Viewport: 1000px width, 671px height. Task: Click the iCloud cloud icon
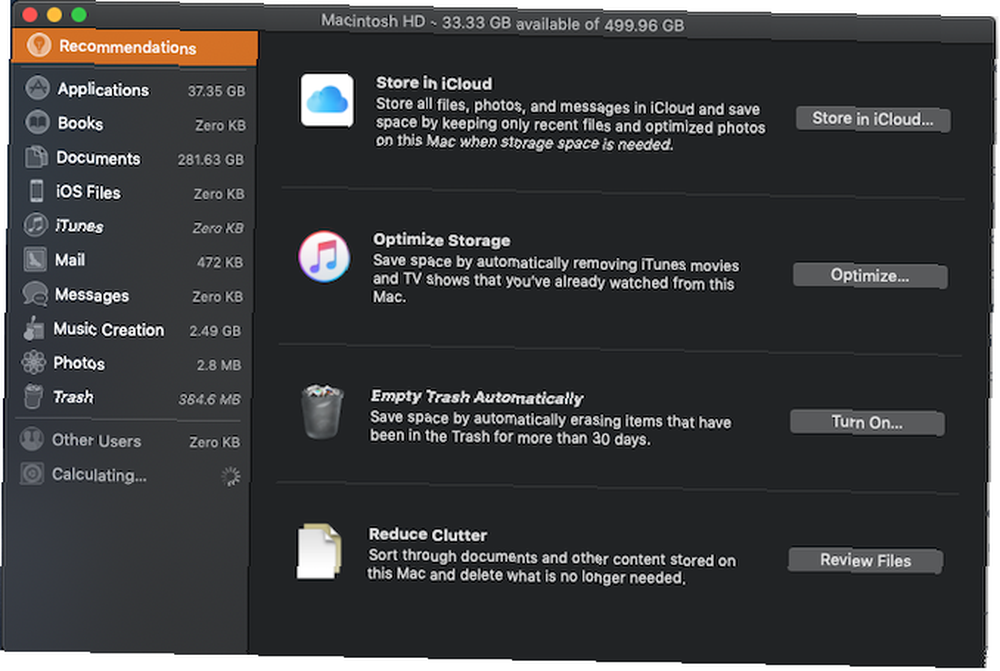coord(327,100)
